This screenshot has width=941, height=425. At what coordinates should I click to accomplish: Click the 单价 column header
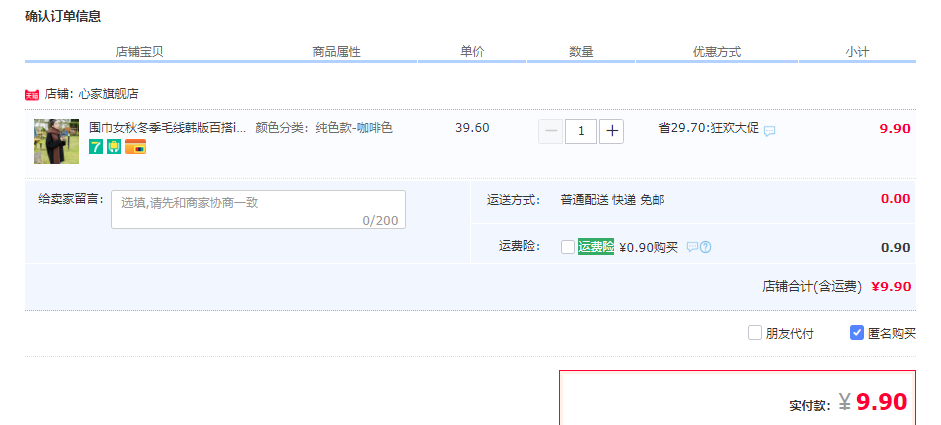click(x=472, y=52)
